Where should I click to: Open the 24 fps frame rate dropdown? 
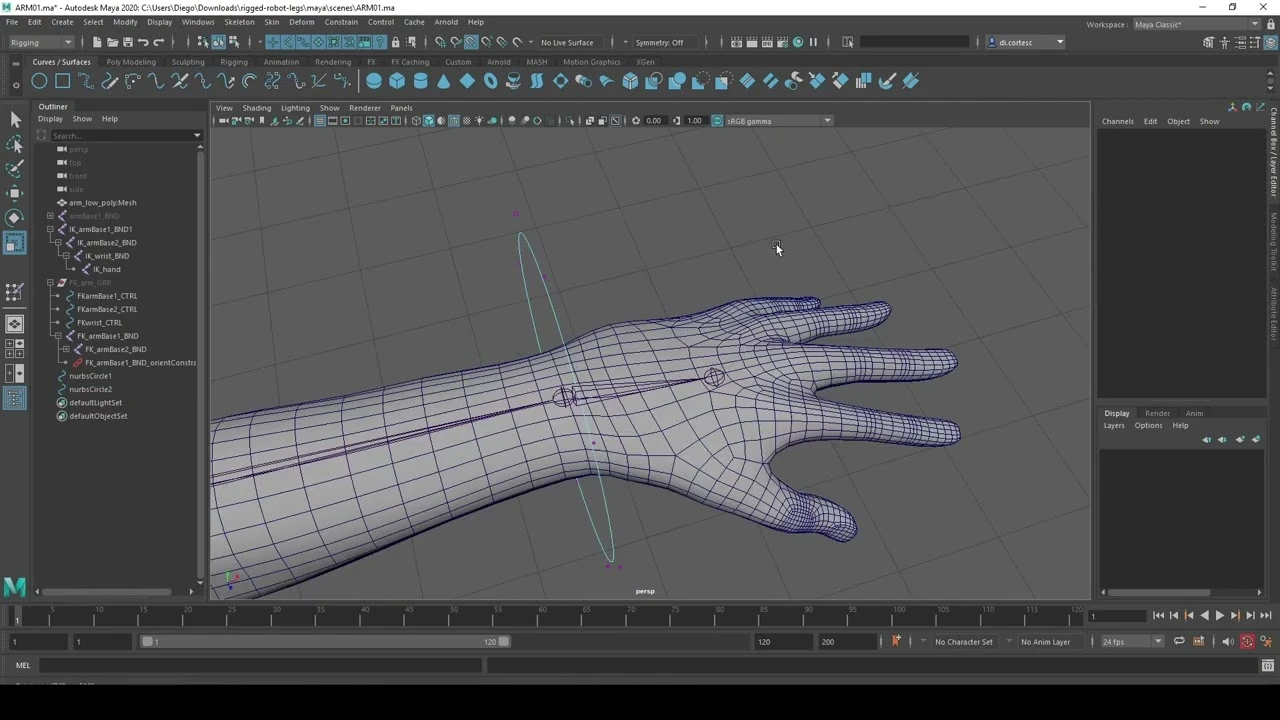(x=1130, y=642)
